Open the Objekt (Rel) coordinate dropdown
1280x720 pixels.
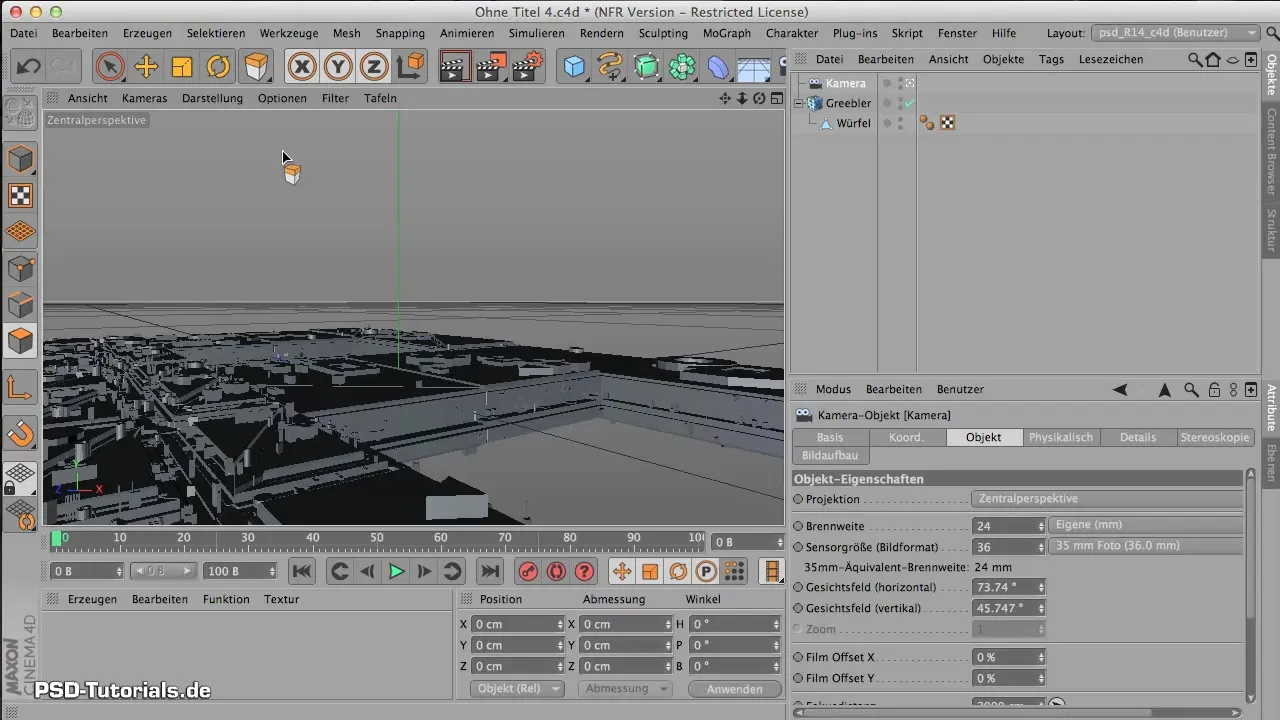click(516, 689)
